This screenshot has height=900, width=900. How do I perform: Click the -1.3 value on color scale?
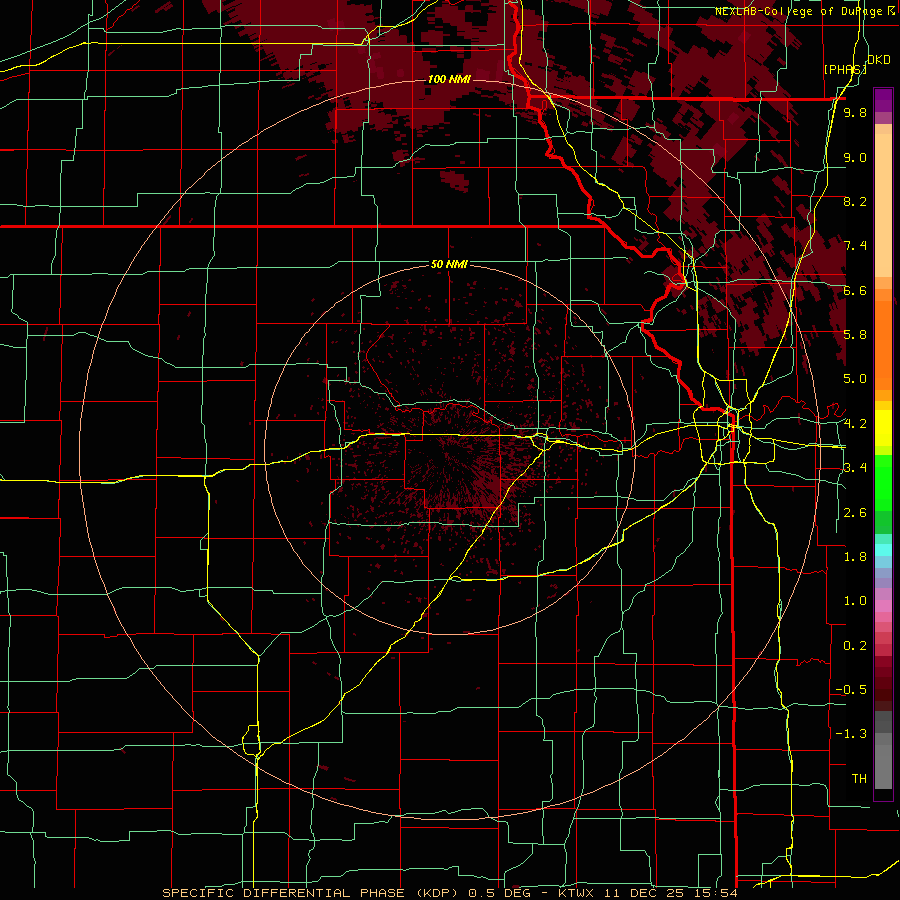[x=851, y=734]
